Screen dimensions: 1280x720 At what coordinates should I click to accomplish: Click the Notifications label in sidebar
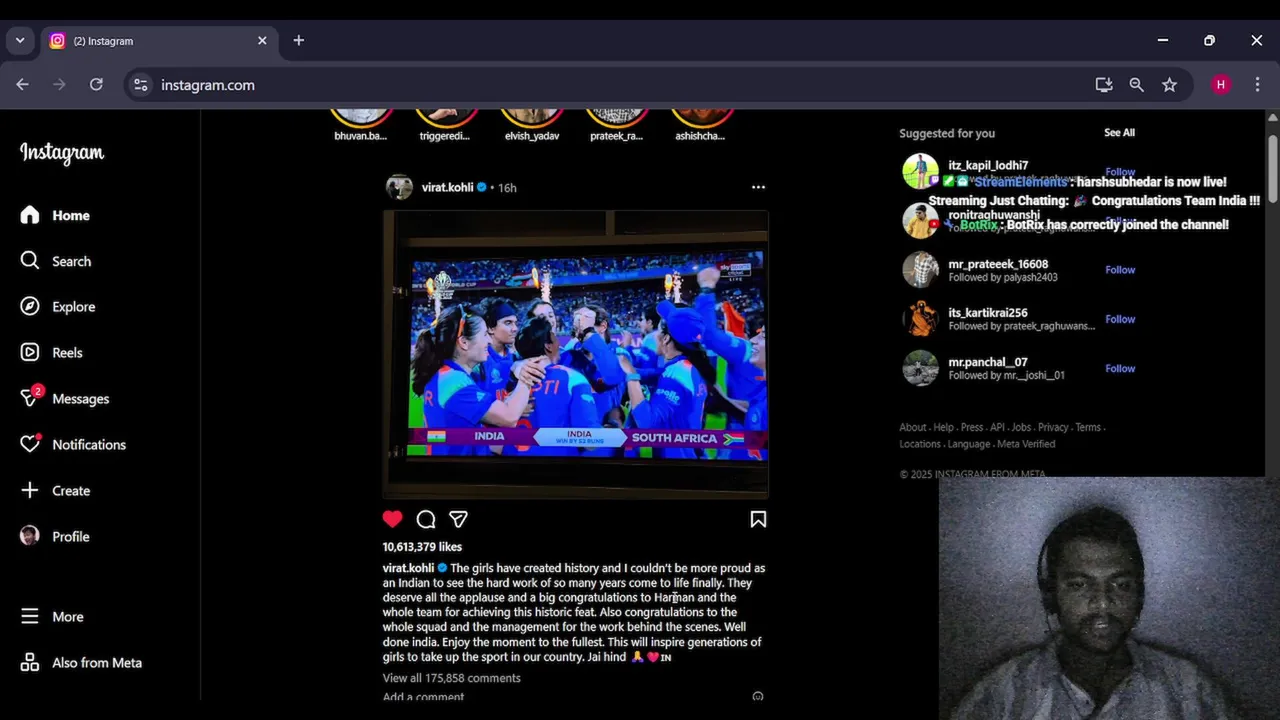point(89,445)
